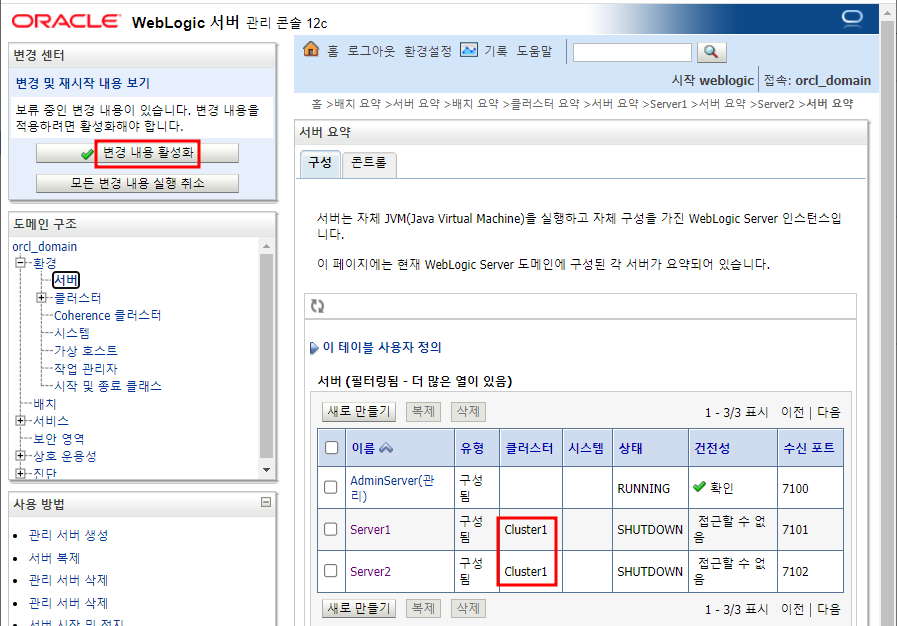Viewport: 897px width, 626px height.
Task: Click the refresh arrows icon above the table
Action: (317, 306)
